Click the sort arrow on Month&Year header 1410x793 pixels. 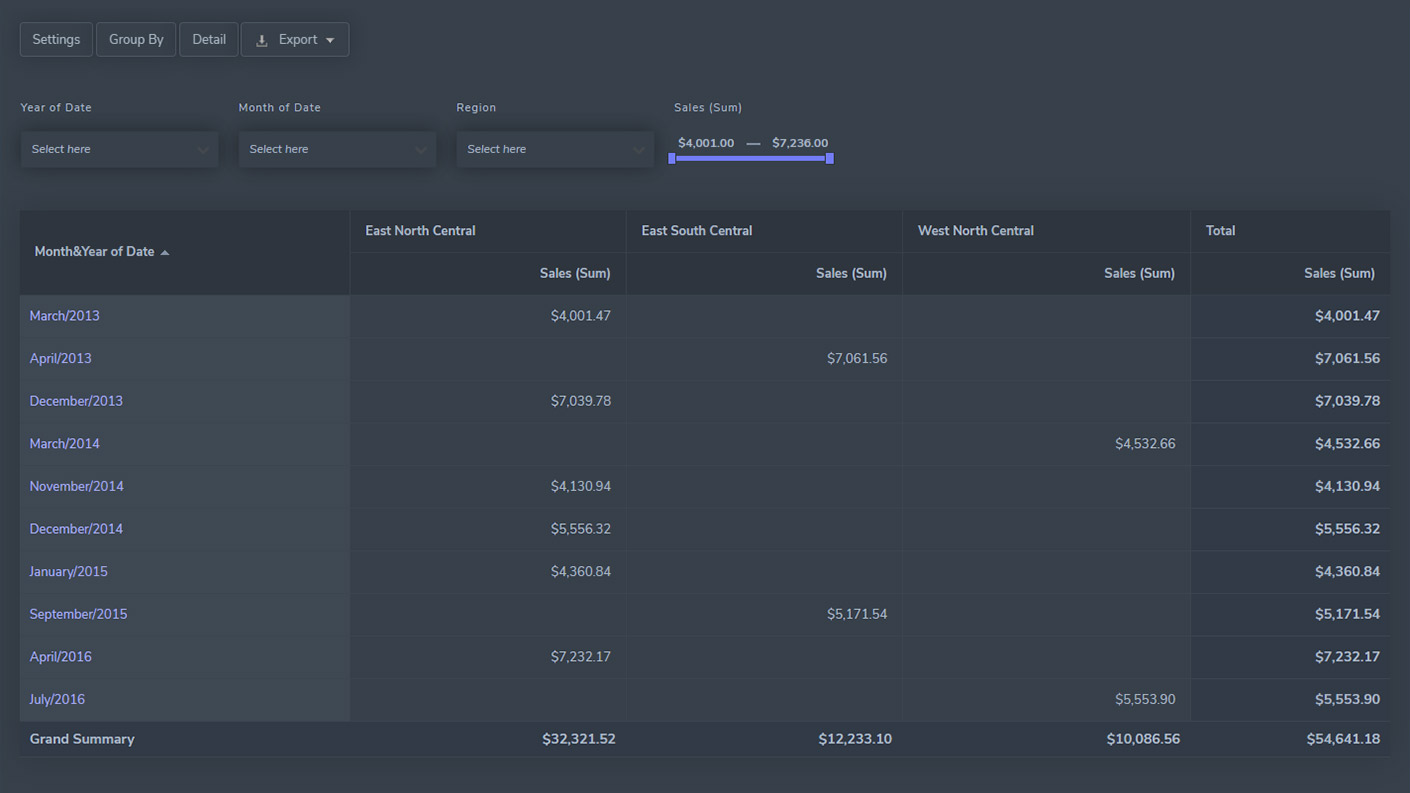(x=165, y=253)
